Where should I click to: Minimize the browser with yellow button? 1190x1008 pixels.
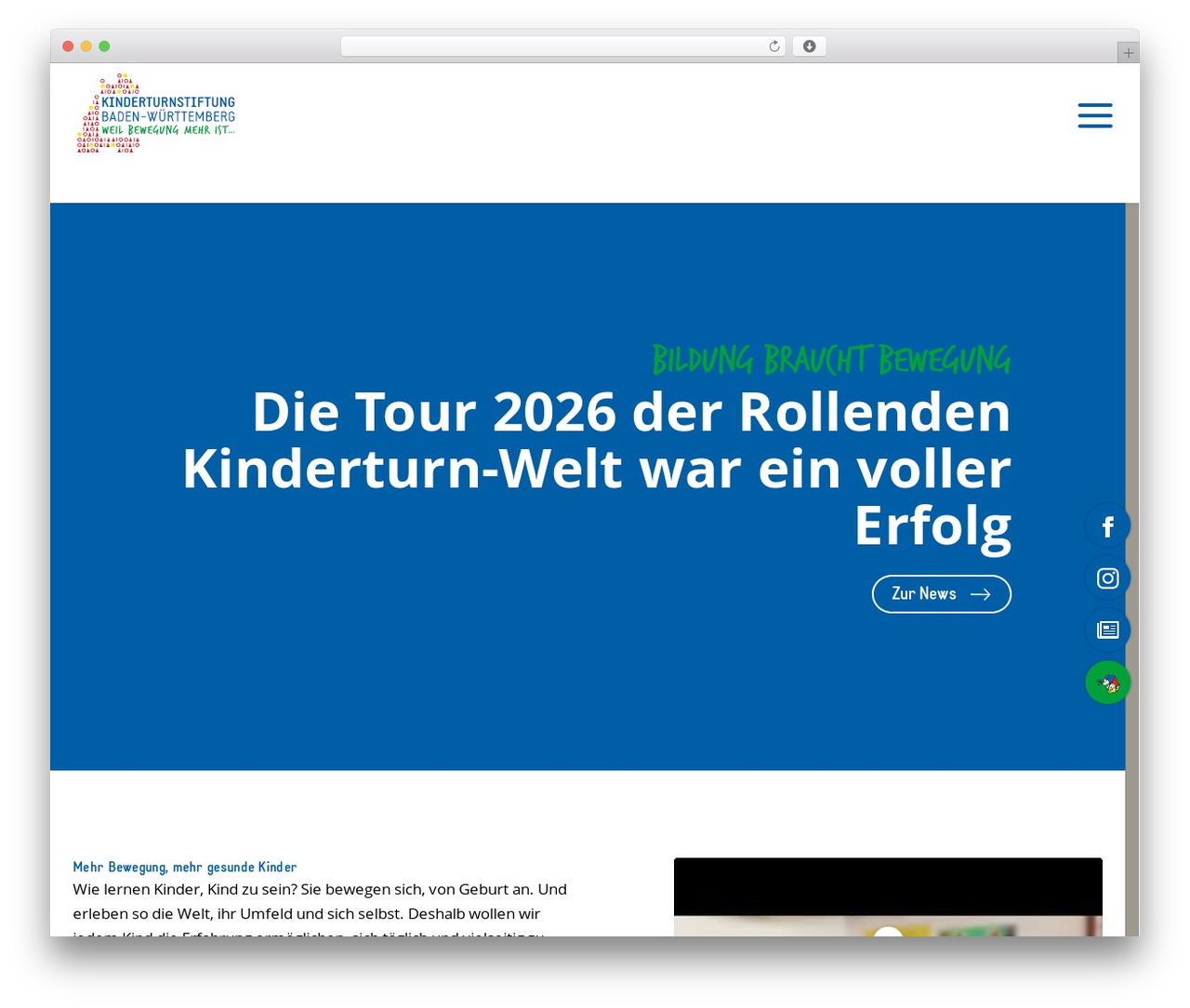[86, 46]
